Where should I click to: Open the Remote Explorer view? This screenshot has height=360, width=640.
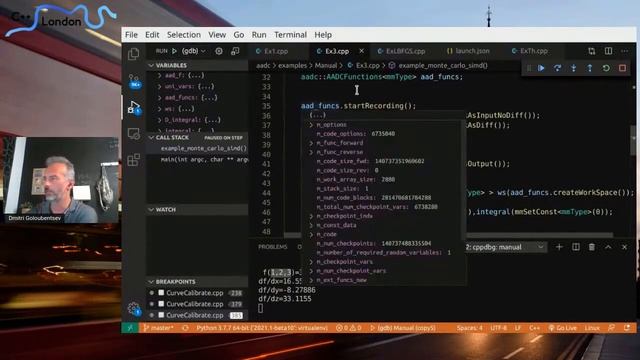click(133, 133)
